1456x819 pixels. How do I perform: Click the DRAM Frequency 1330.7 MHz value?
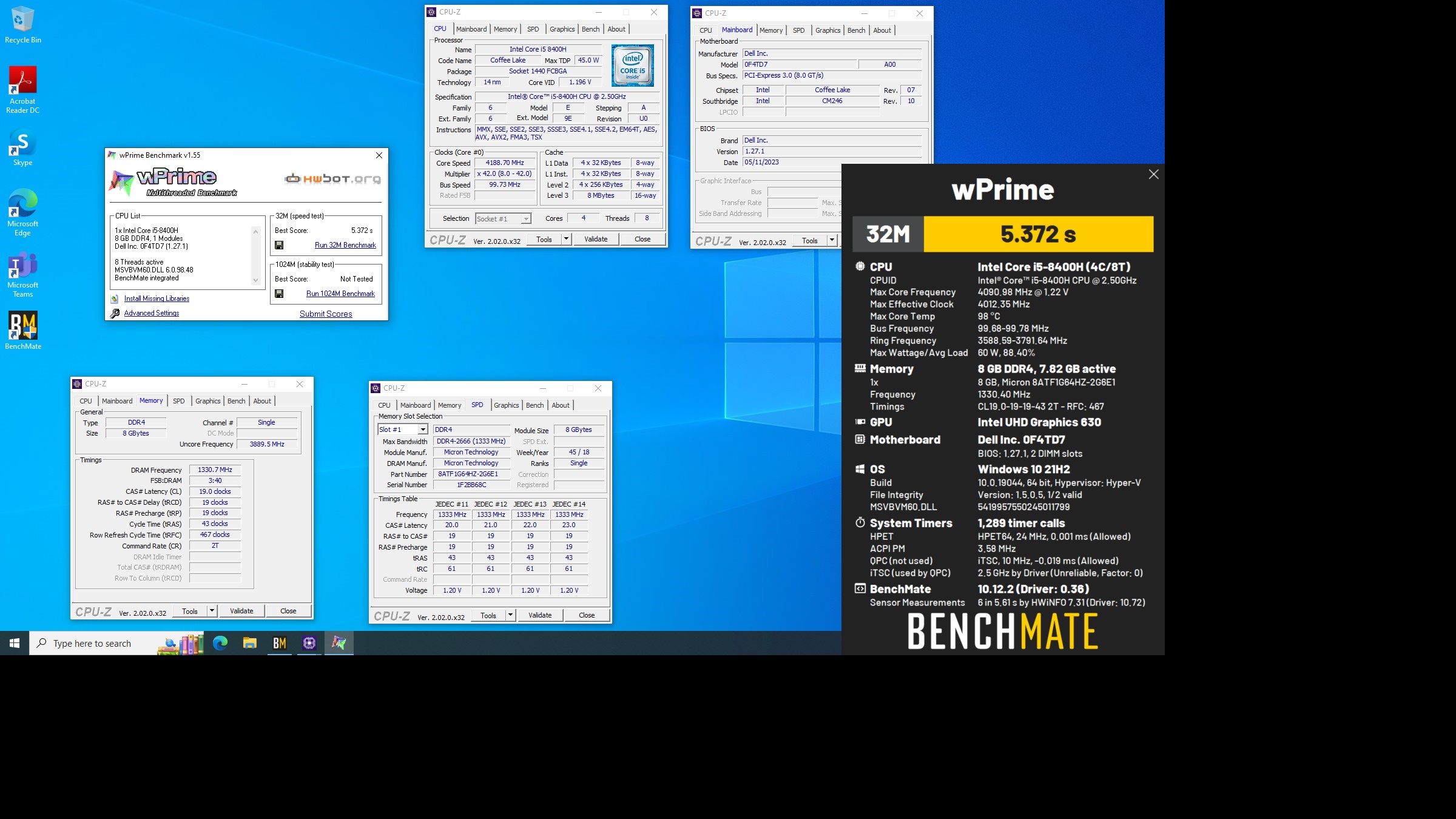tap(215, 470)
